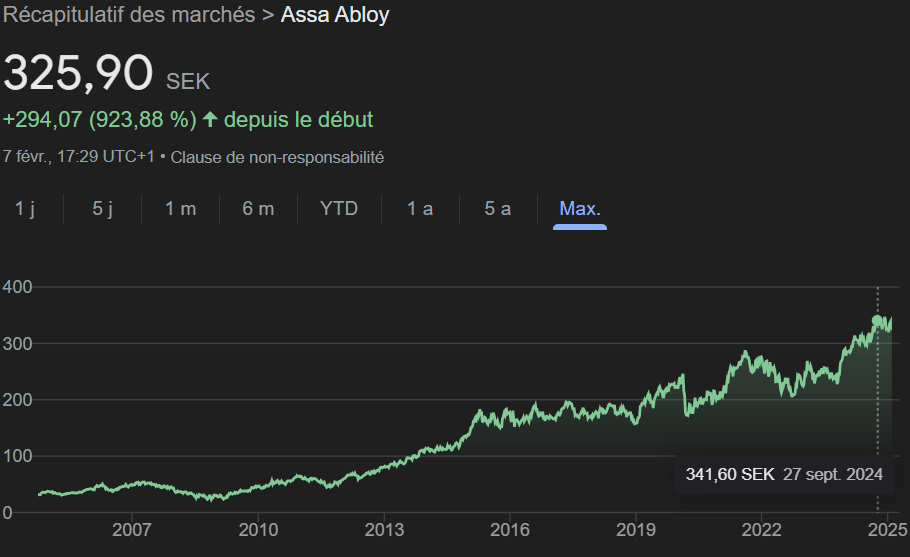
Task: Switch to the 1 j time range tab
Action: coord(25,209)
